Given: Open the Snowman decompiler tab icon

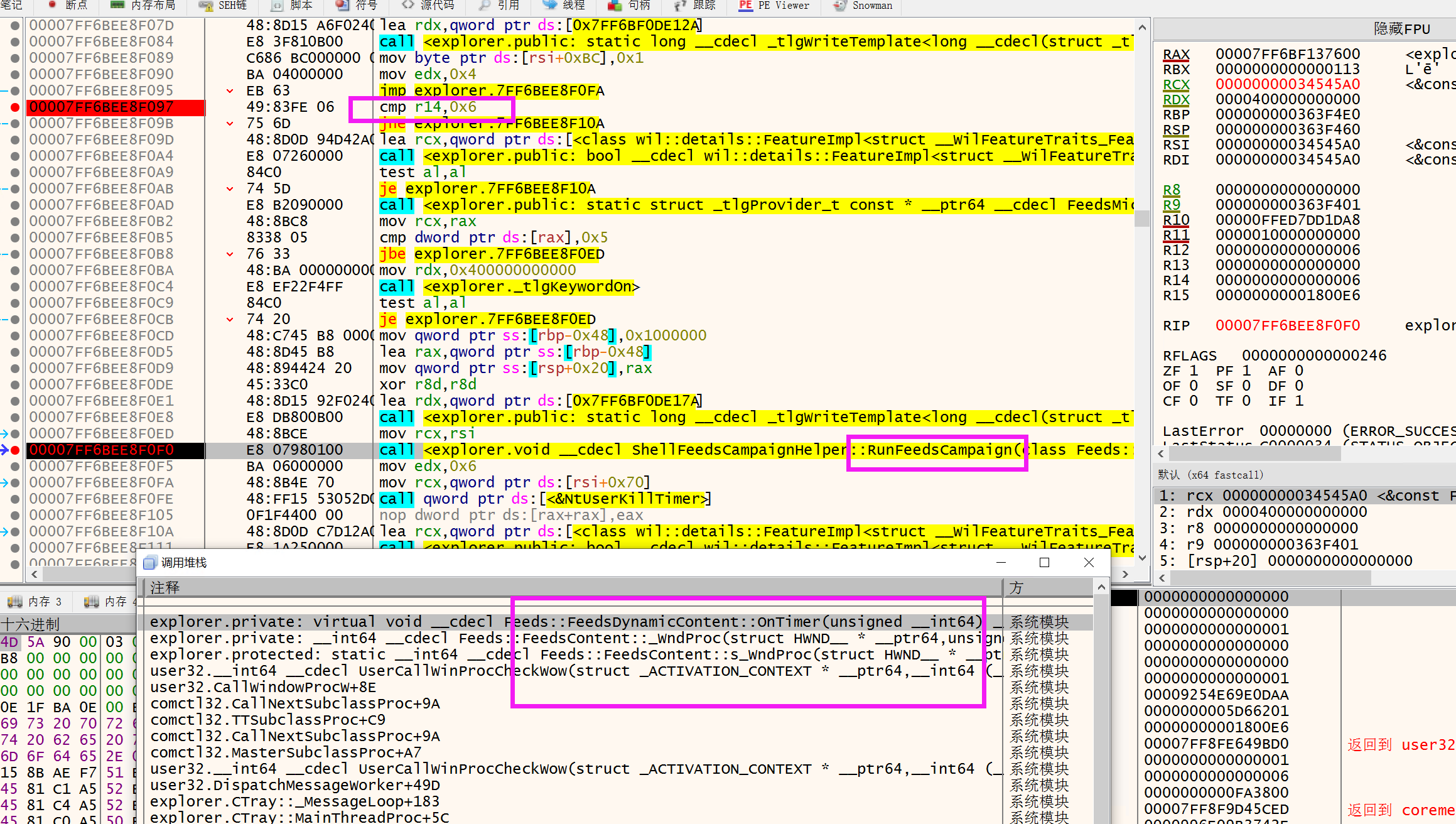Looking at the screenshot, I should pyautogui.click(x=839, y=5).
